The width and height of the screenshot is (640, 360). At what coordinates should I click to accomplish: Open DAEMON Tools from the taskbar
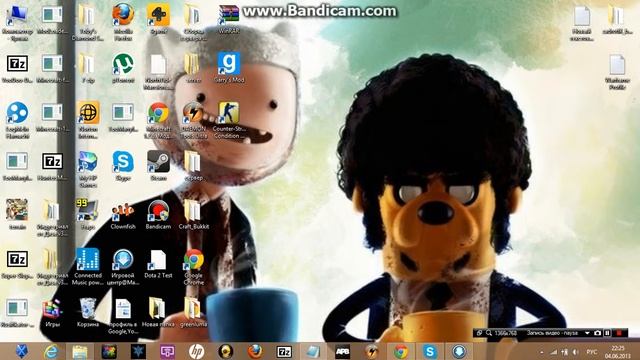coord(371,351)
